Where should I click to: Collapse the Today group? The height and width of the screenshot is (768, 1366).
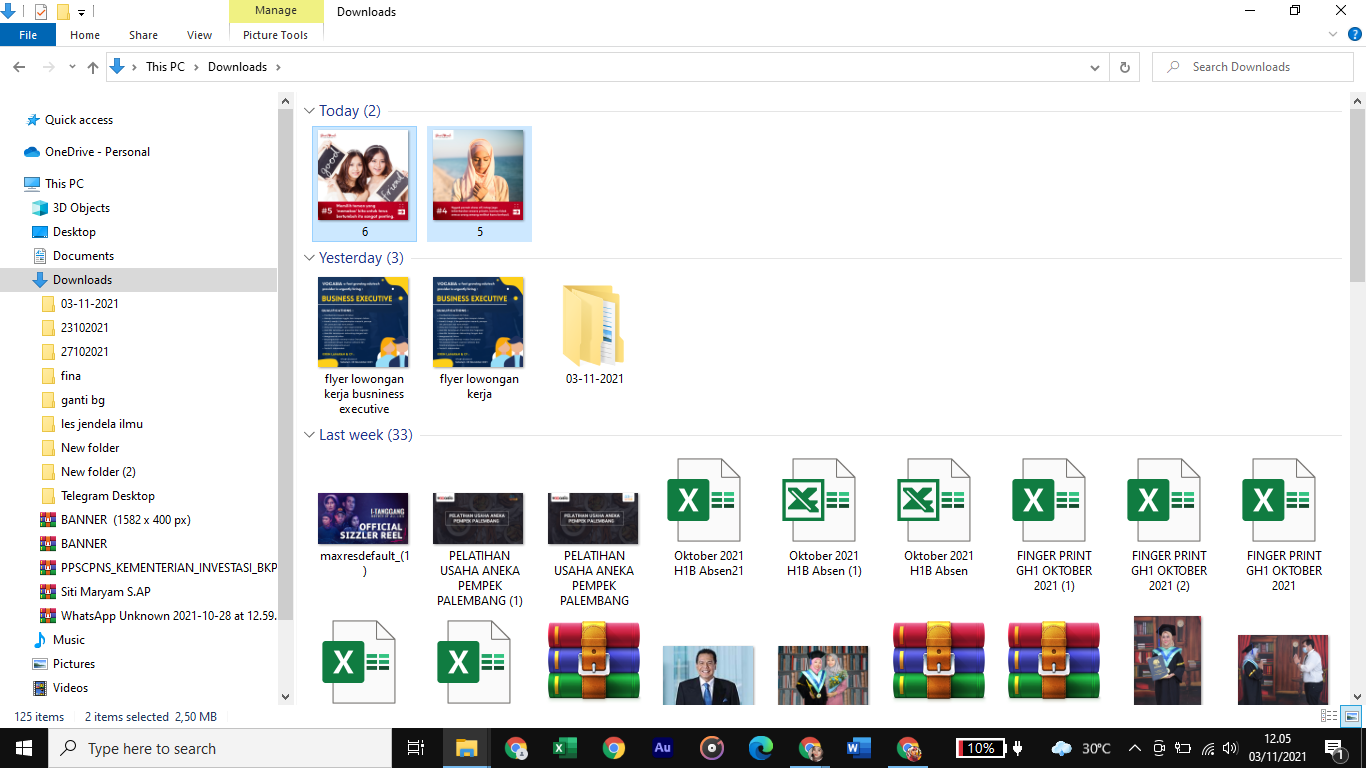[310, 111]
